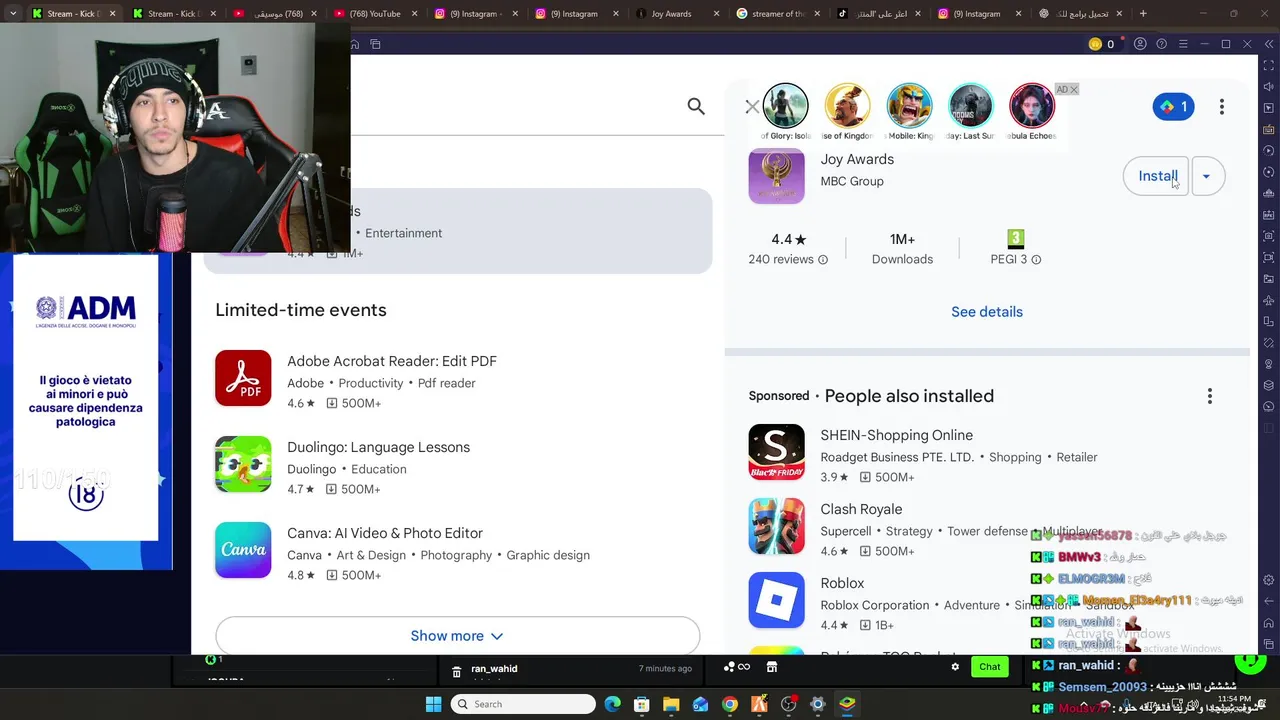This screenshot has height=720, width=1280.
Task: Open BlueStacks settings gear in the sidebar
Action: 1269,580
